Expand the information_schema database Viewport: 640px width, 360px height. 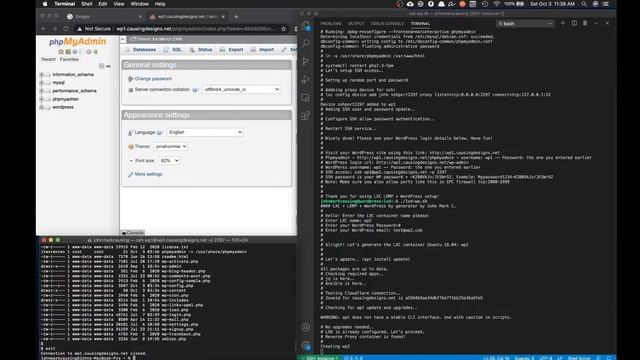click(x=42, y=75)
